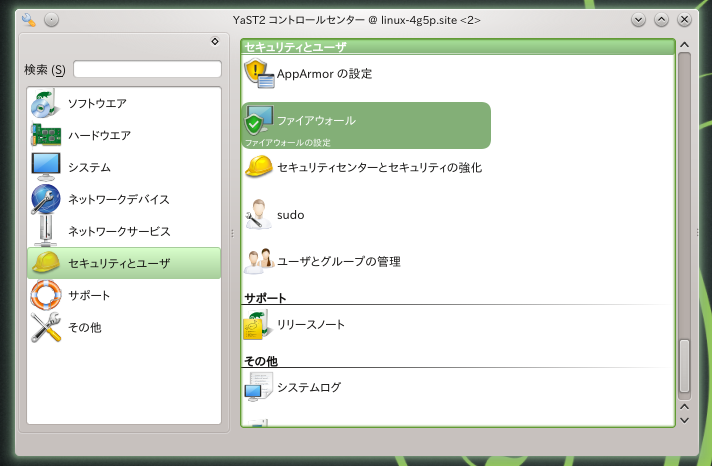Open the リリースノート icon
The width and height of the screenshot is (712, 466).
pos(258,324)
